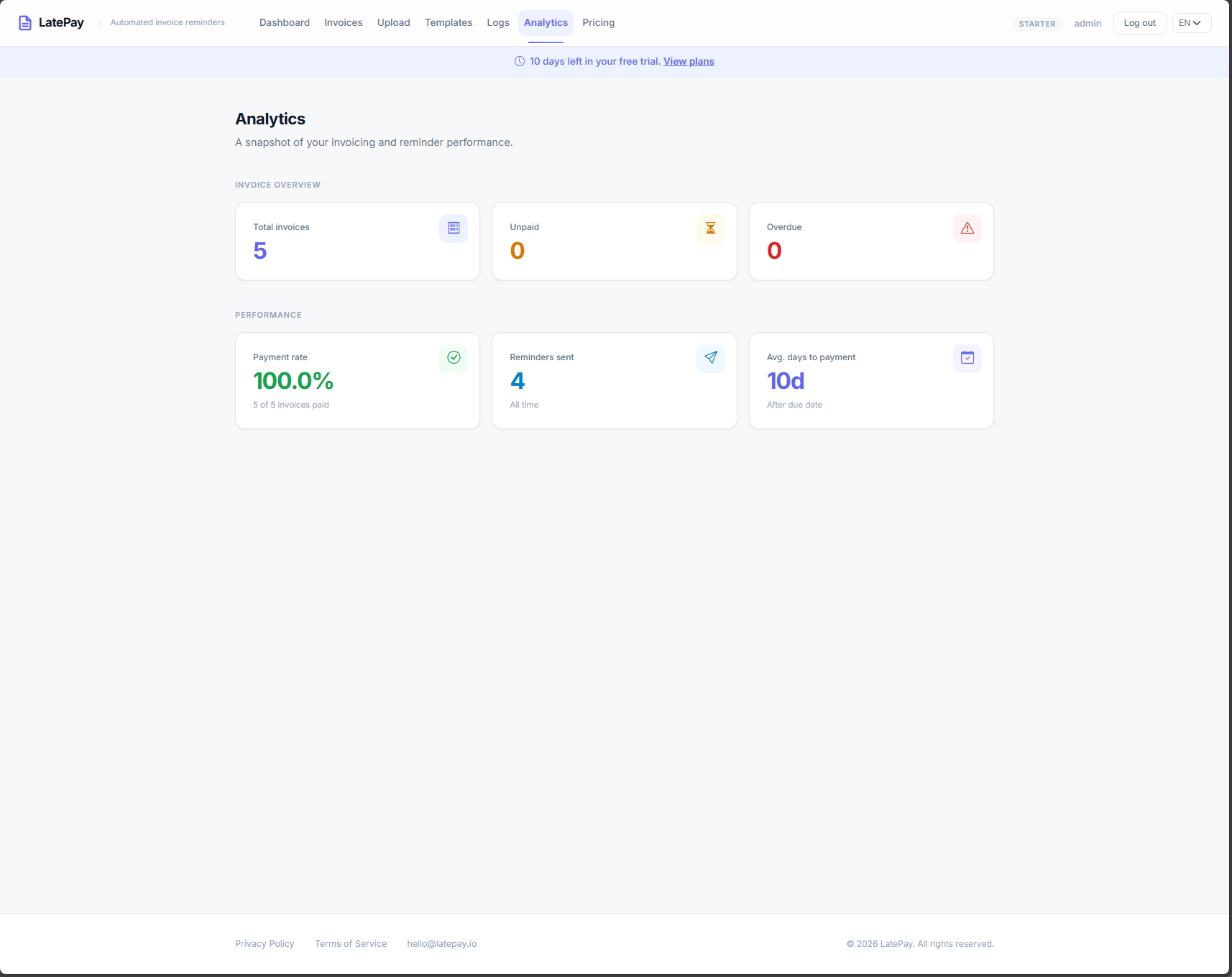This screenshot has width=1232, height=977.
Task: Click the '5 of 5 invoices paid' text
Action: point(291,405)
